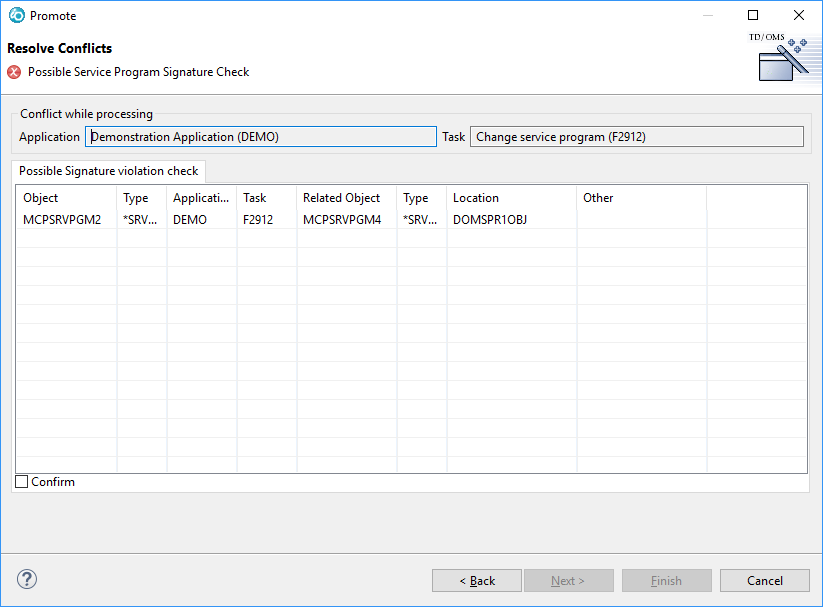This screenshot has height=607, width=823.
Task: Click the MCPSRVPGM4 related object cell
Action: pyautogui.click(x=342, y=219)
